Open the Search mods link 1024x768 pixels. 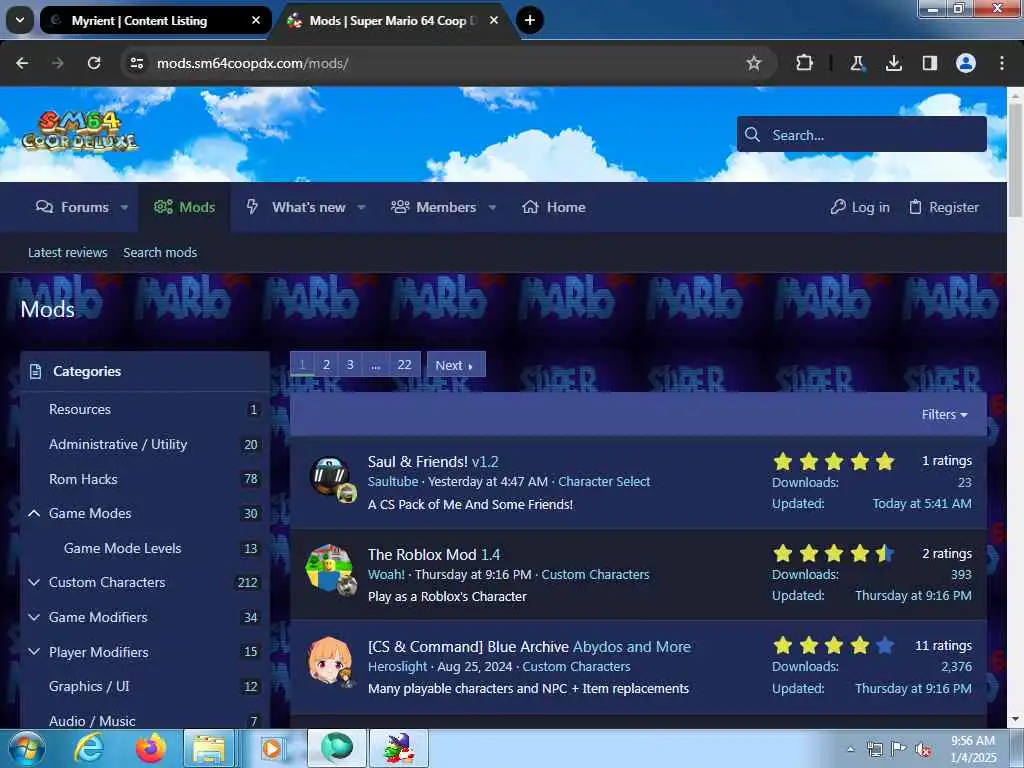[160, 252]
